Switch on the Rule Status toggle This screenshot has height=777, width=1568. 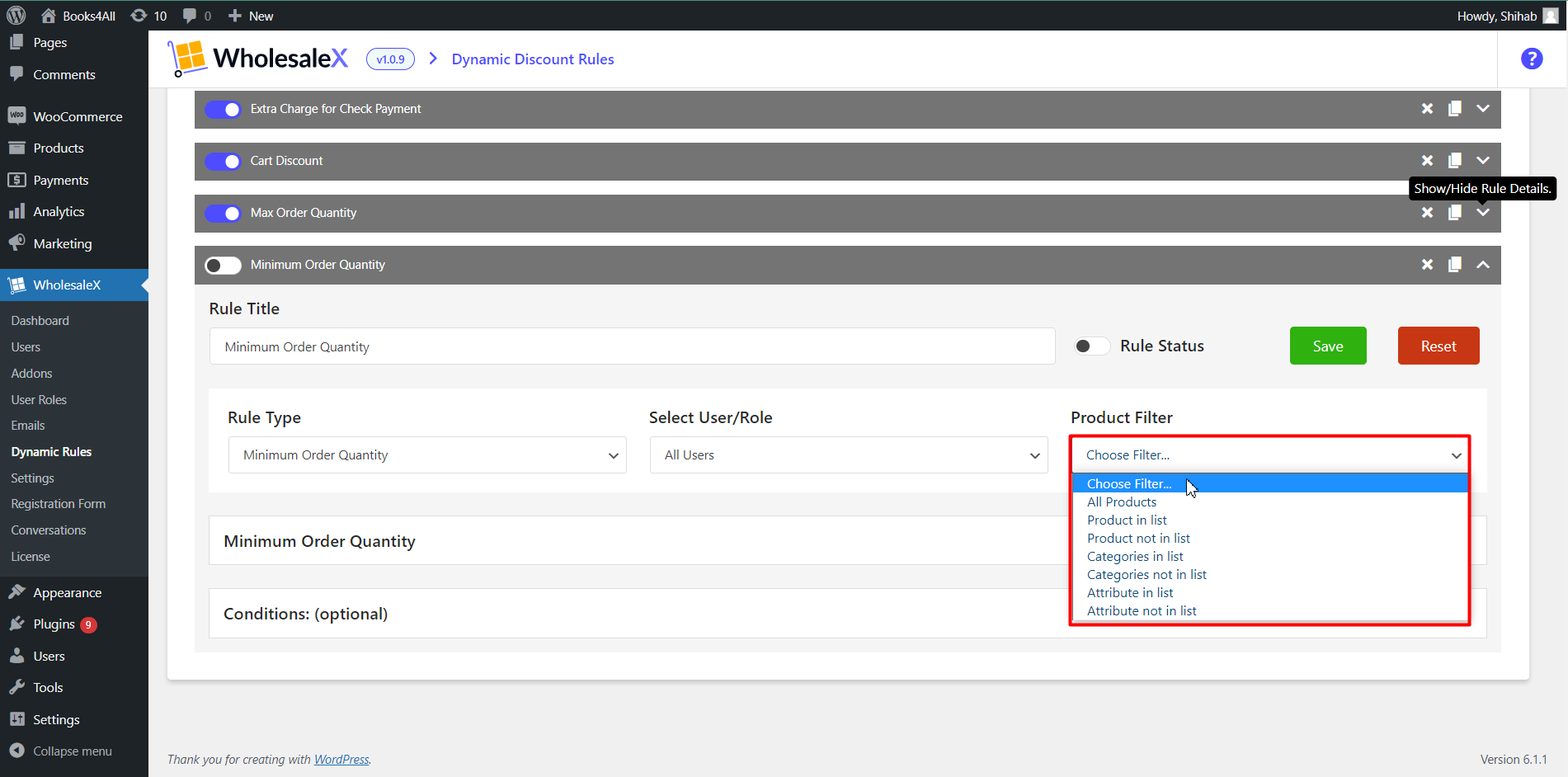[1091, 346]
